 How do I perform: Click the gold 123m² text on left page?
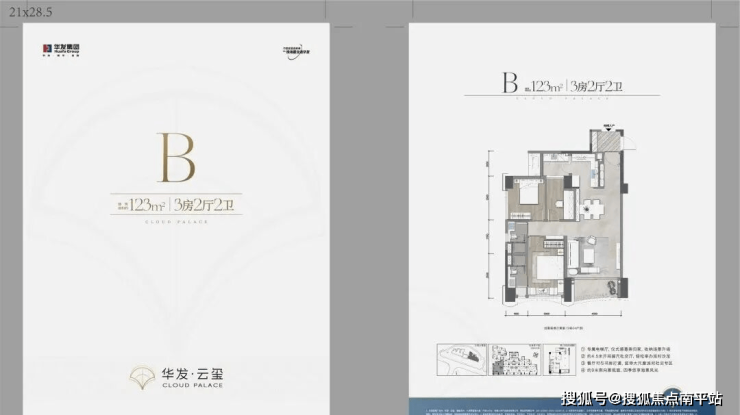pos(146,205)
